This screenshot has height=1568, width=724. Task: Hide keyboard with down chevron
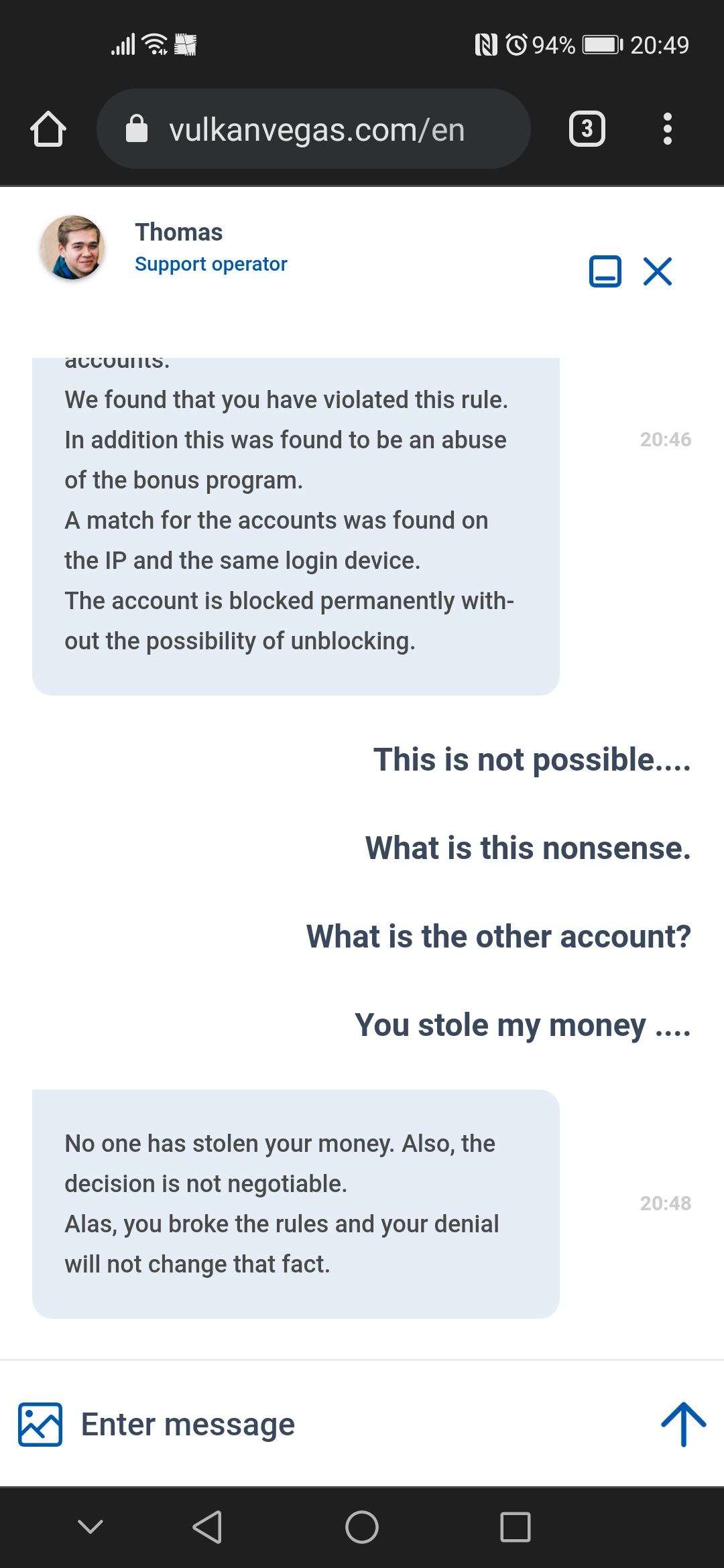[x=90, y=1527]
